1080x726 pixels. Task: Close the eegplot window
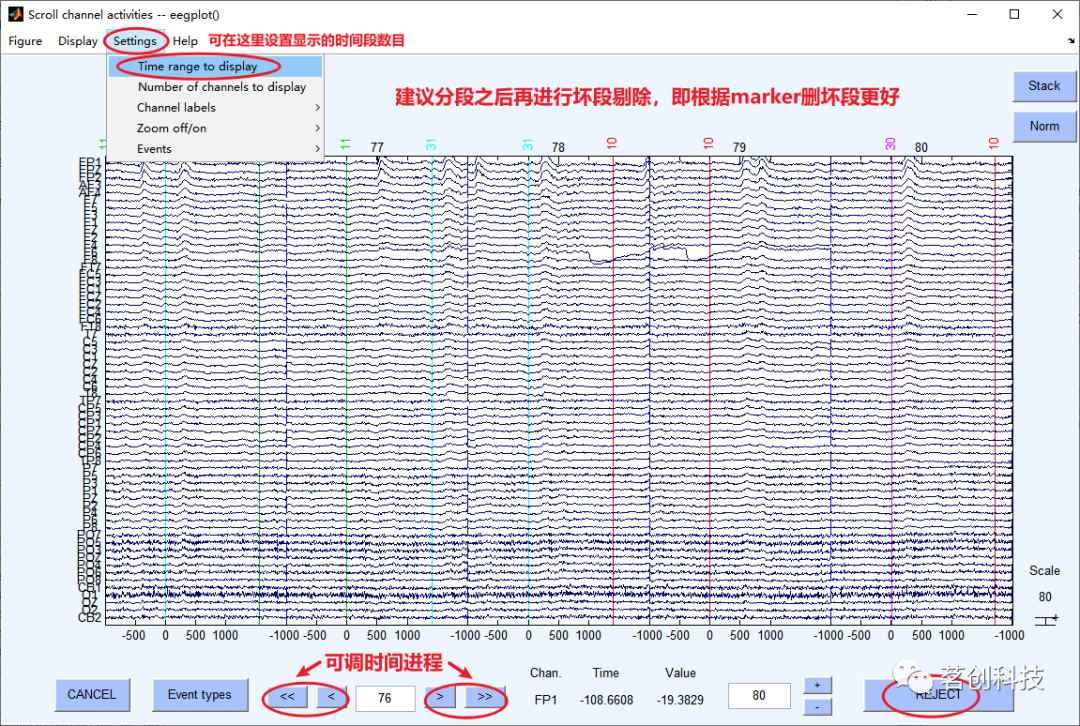pos(1057,14)
